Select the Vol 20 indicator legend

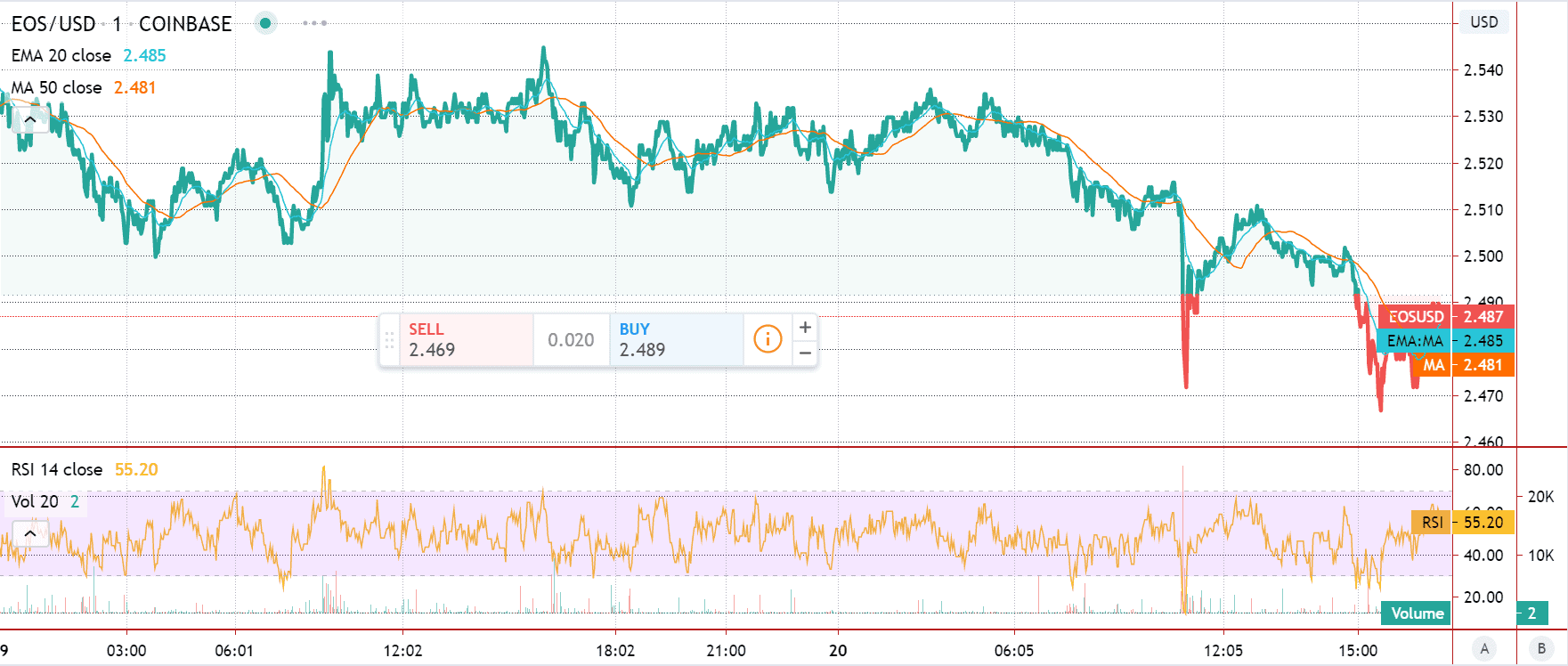pos(35,501)
